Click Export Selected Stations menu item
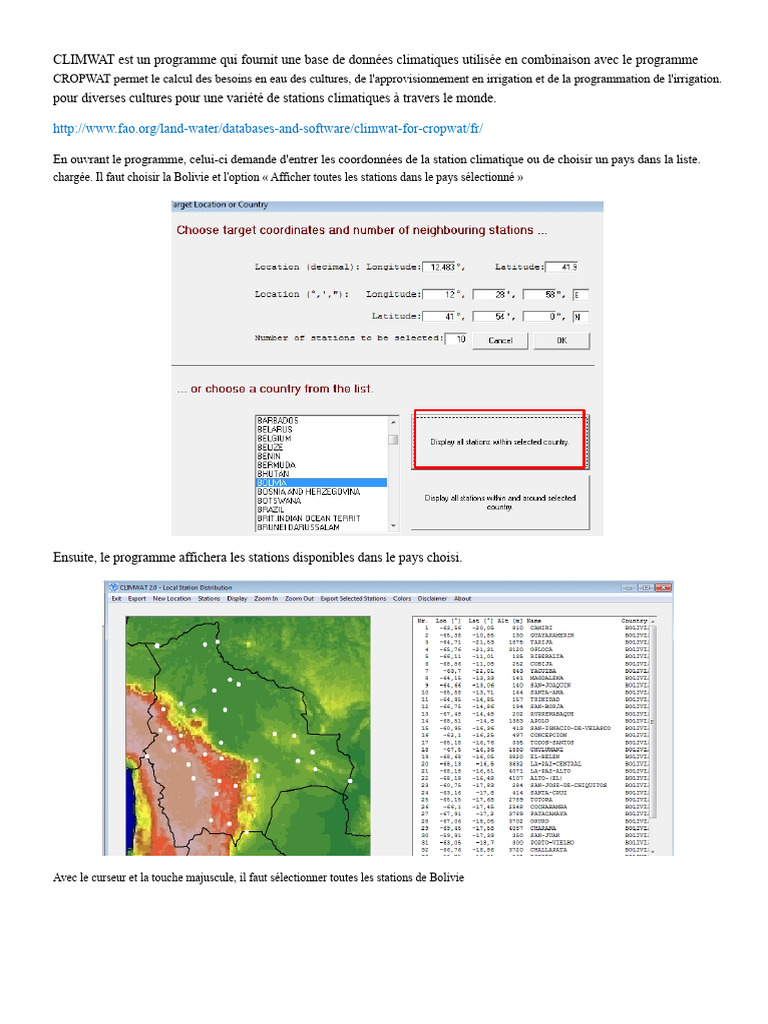The image size is (768, 1024). 353,599
